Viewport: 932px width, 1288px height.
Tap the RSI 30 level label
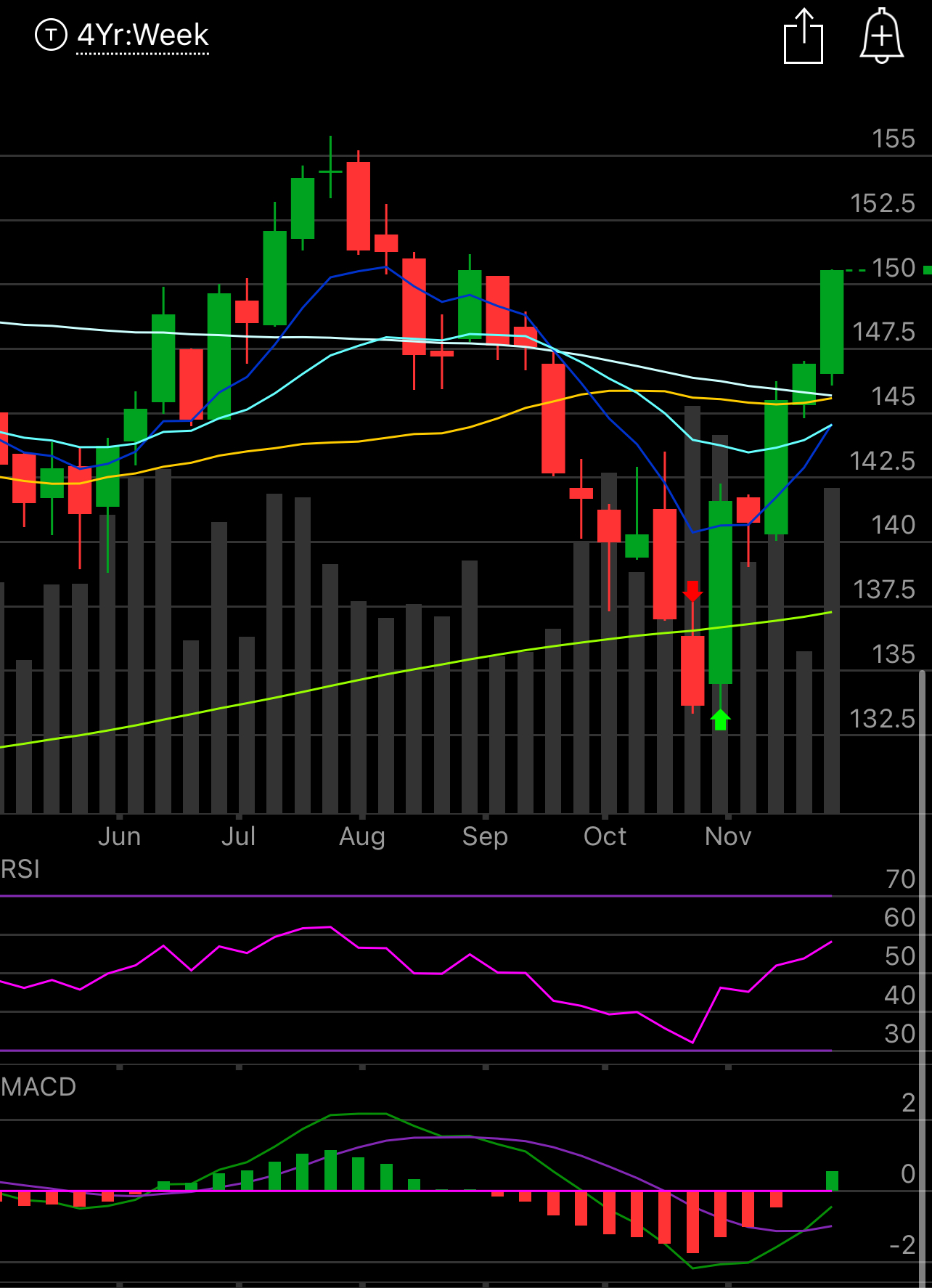[x=900, y=1034]
